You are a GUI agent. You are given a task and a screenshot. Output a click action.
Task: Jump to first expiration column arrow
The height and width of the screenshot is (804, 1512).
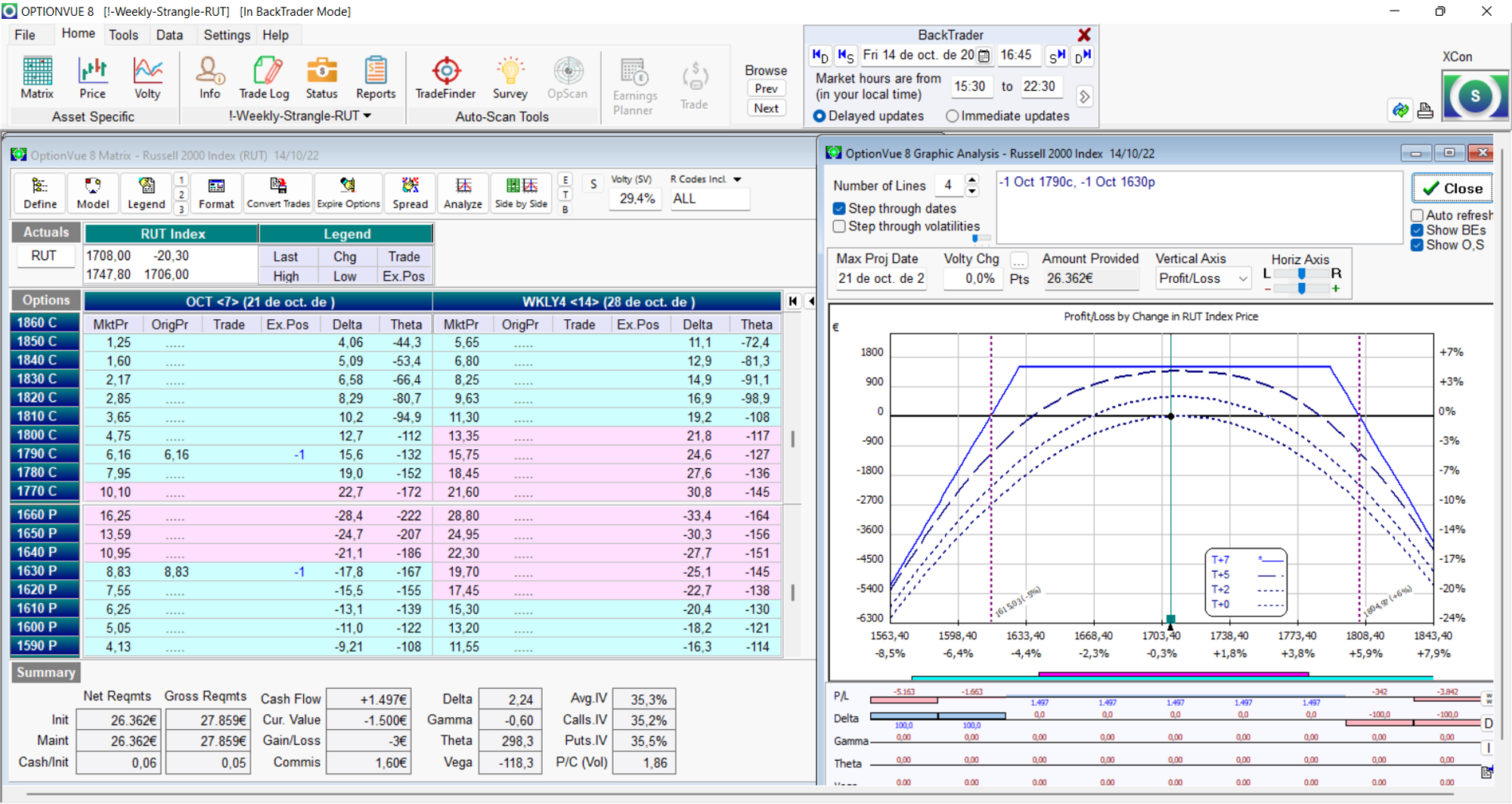point(793,301)
